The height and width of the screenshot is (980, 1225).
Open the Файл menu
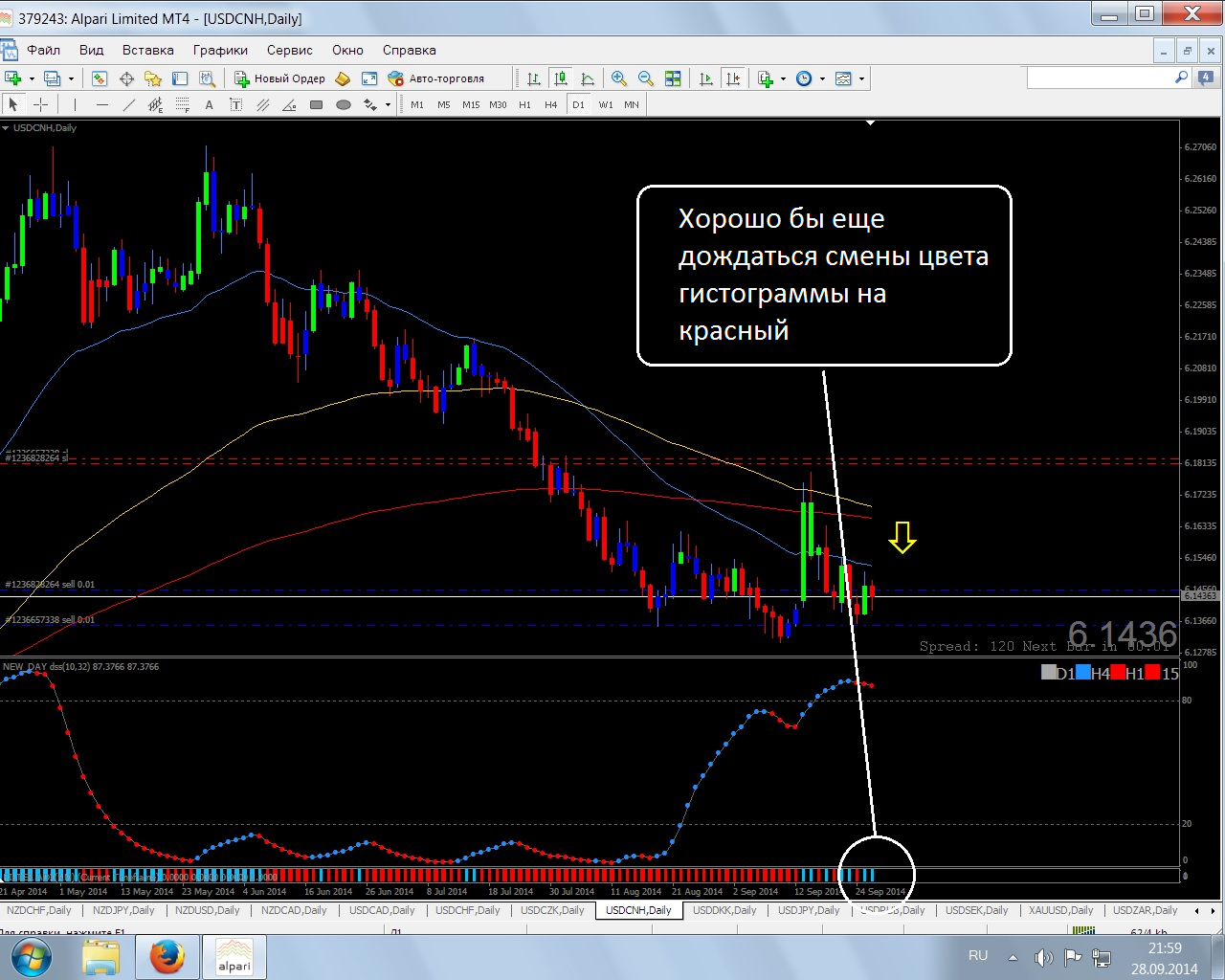(43, 50)
